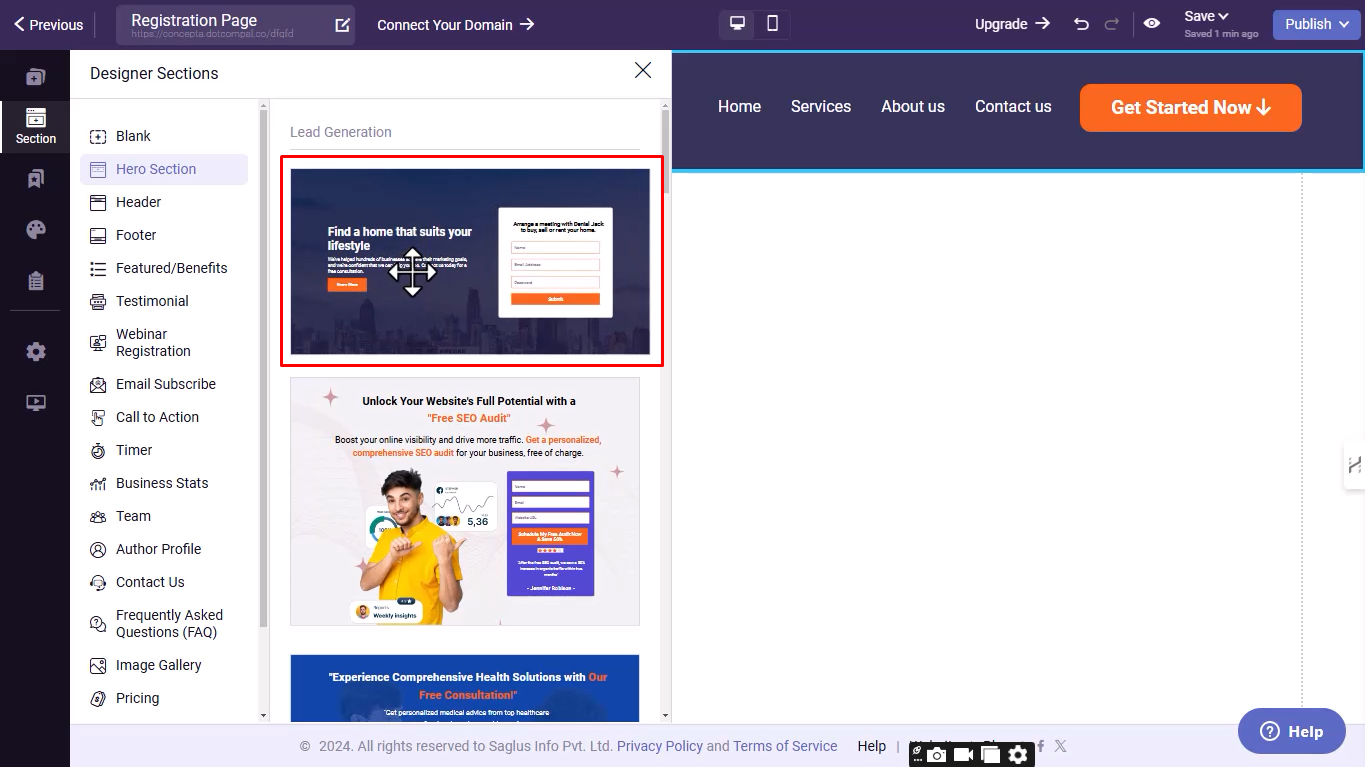Image resolution: width=1365 pixels, height=767 pixels.
Task: Open the color palette theme icon
Action: point(35,230)
